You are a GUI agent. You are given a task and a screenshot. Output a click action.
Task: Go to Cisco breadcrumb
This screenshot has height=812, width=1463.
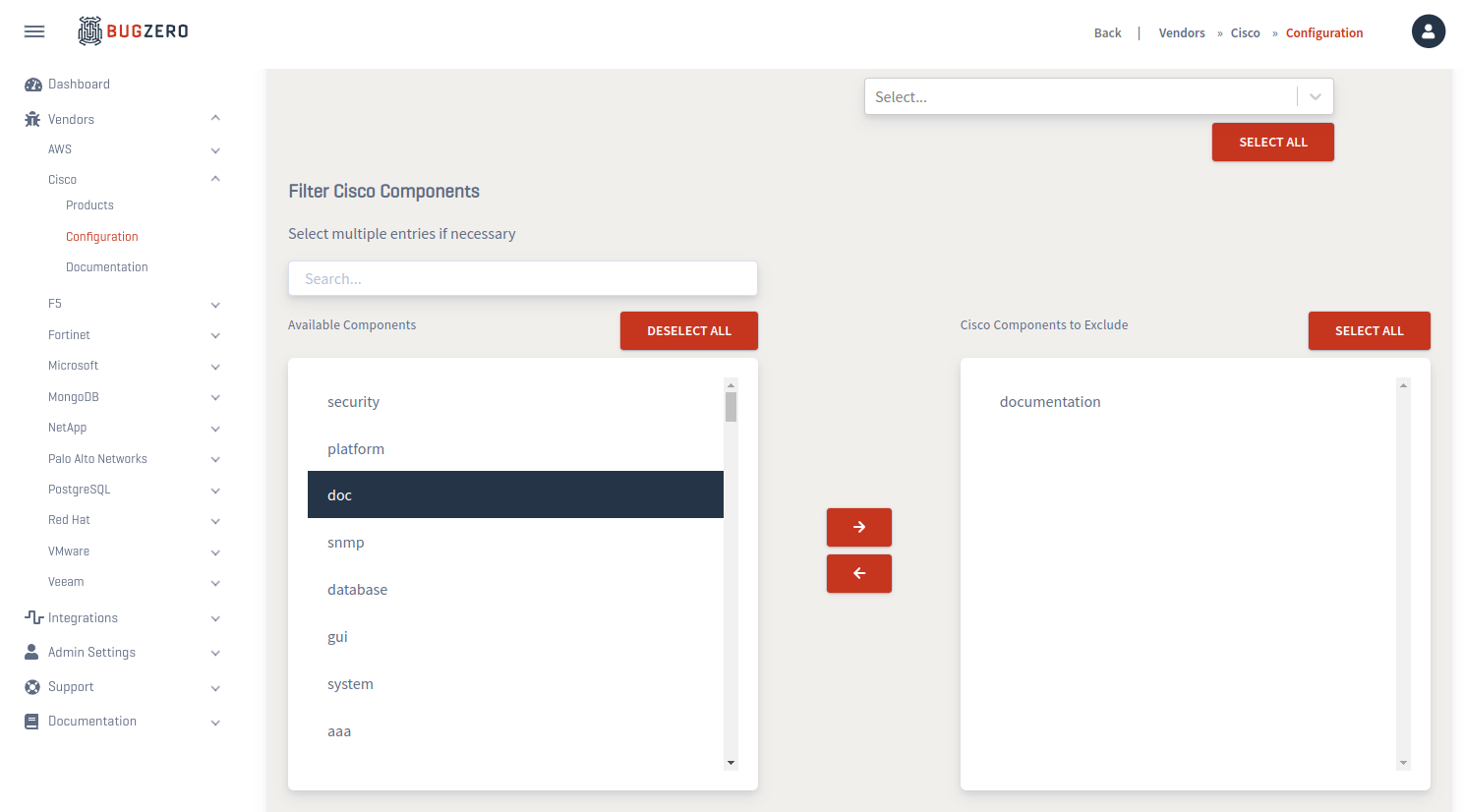[1246, 32]
